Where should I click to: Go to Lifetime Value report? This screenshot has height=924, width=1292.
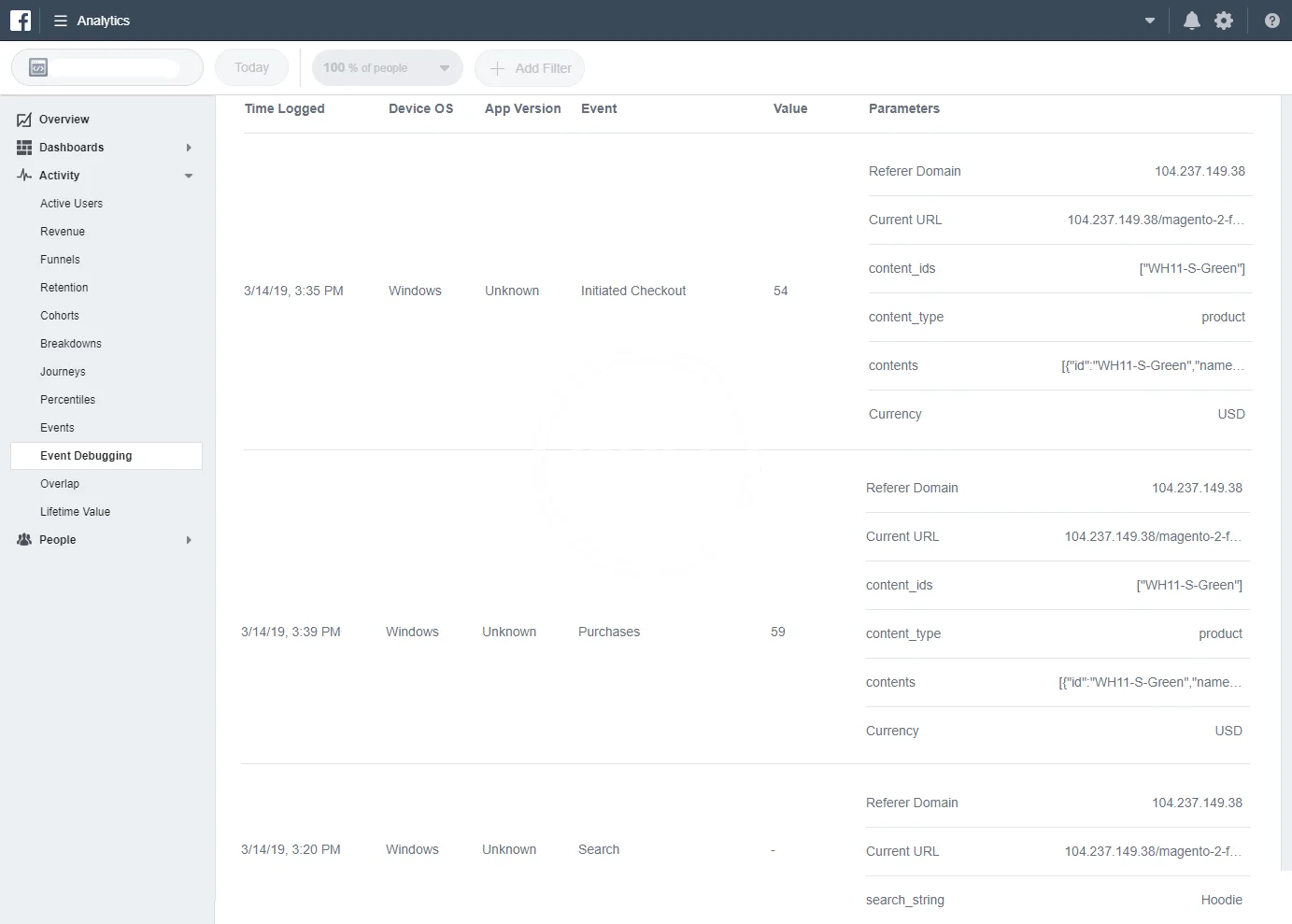click(x=75, y=512)
